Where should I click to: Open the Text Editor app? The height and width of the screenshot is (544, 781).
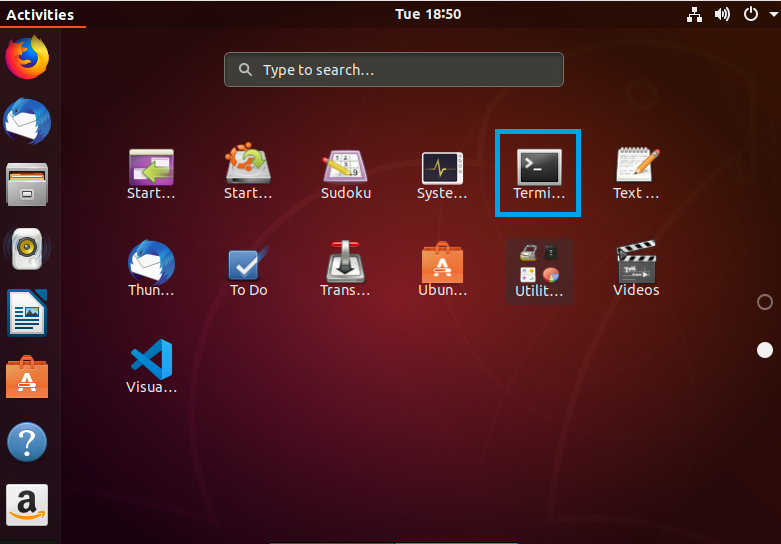tap(636, 173)
